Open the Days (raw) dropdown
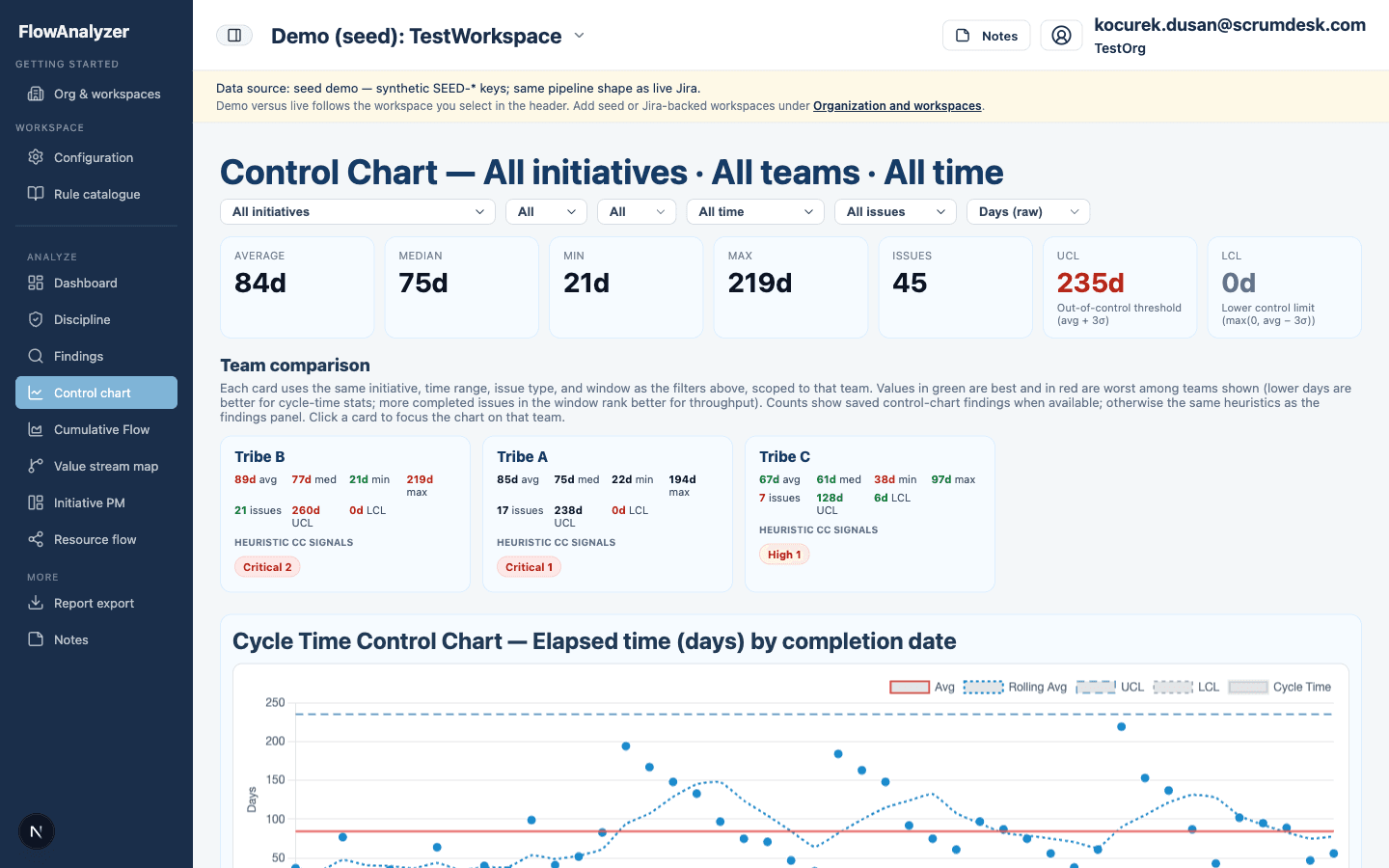This screenshot has width=1389, height=868. [x=1028, y=212]
